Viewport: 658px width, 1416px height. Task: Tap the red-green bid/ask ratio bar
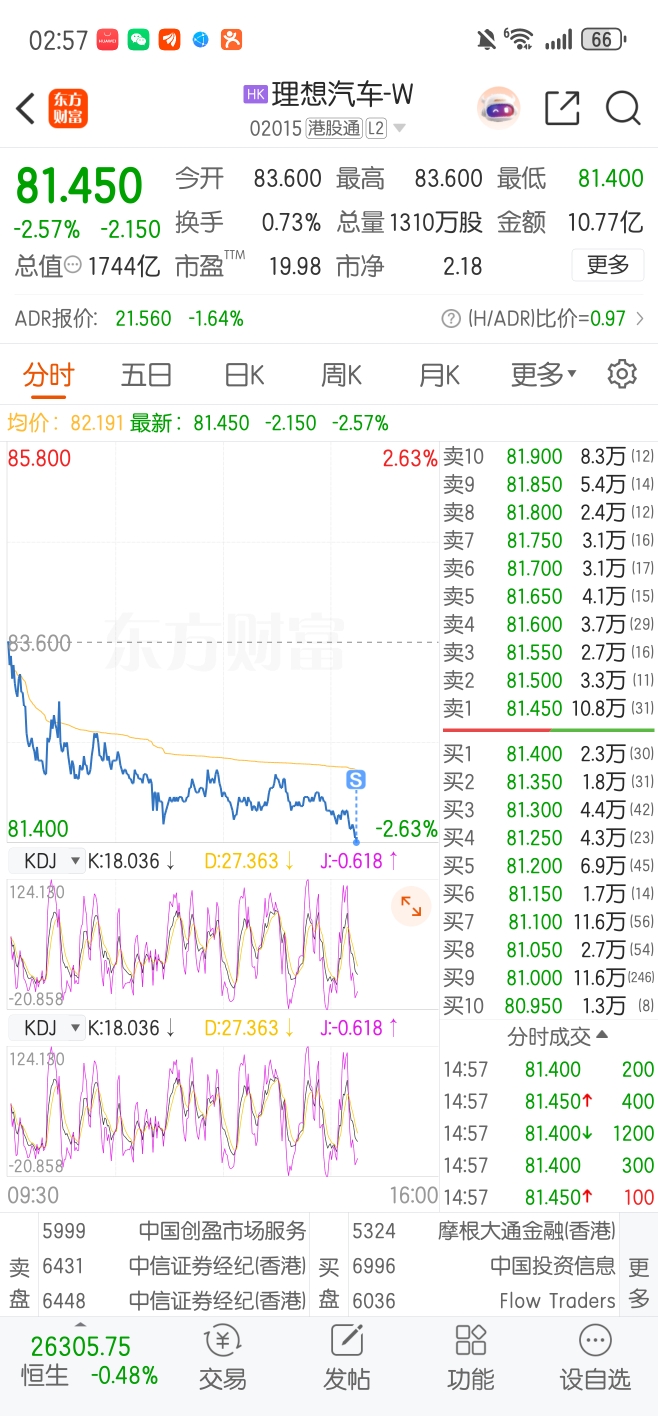pyautogui.click(x=549, y=730)
